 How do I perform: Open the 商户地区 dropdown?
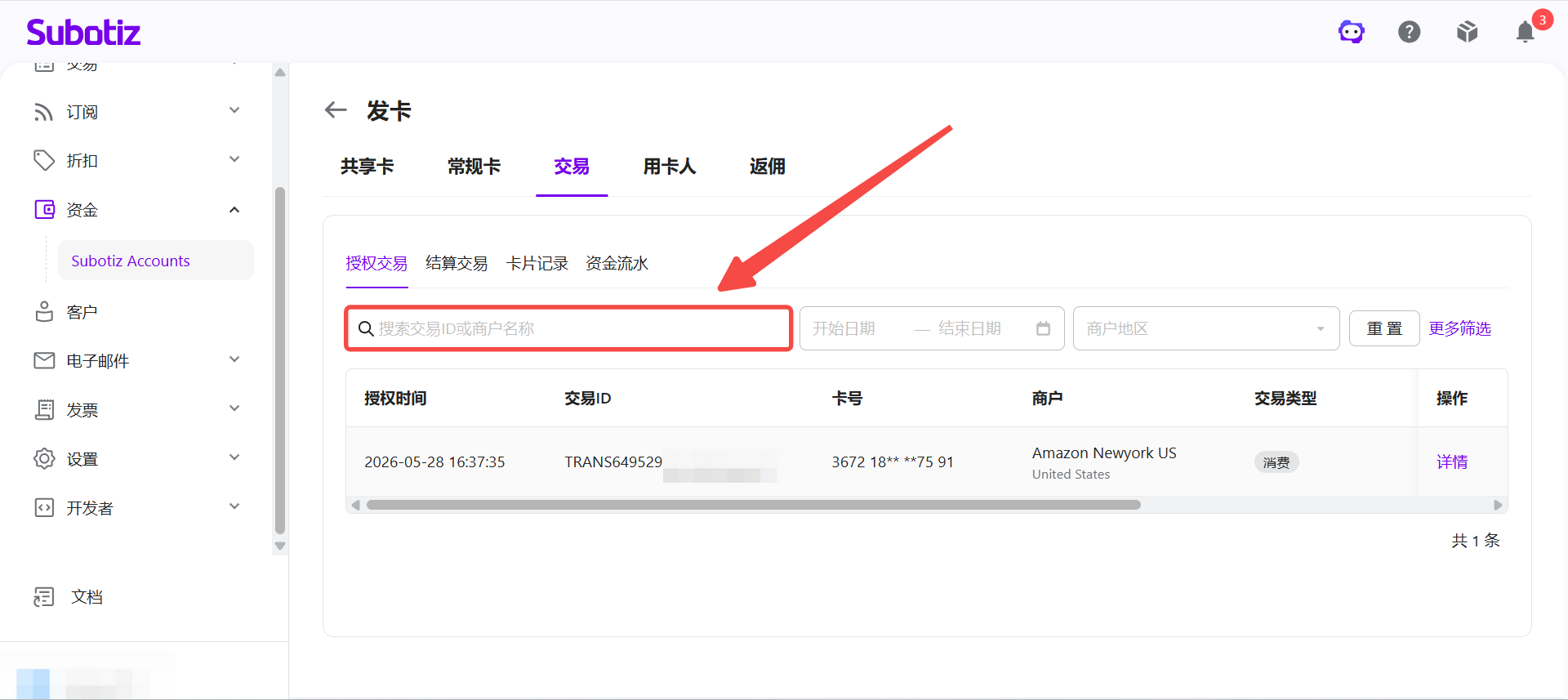coord(1206,328)
